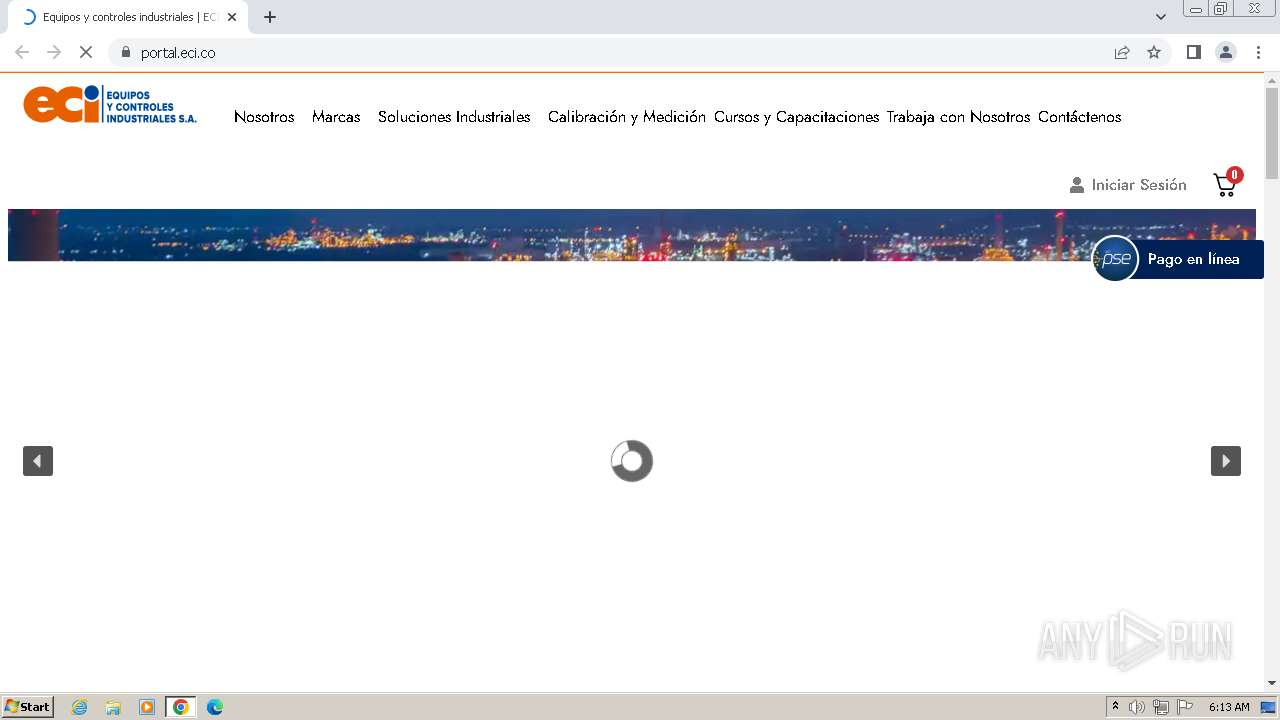Close the Equipos y controles tab
1280x720 pixels.
pos(232,17)
